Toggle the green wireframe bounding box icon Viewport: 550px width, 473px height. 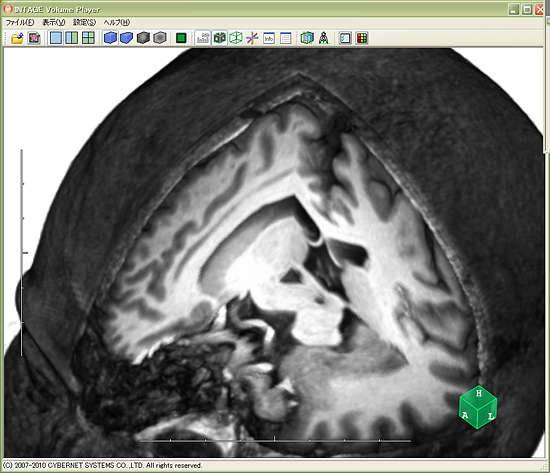pos(236,38)
